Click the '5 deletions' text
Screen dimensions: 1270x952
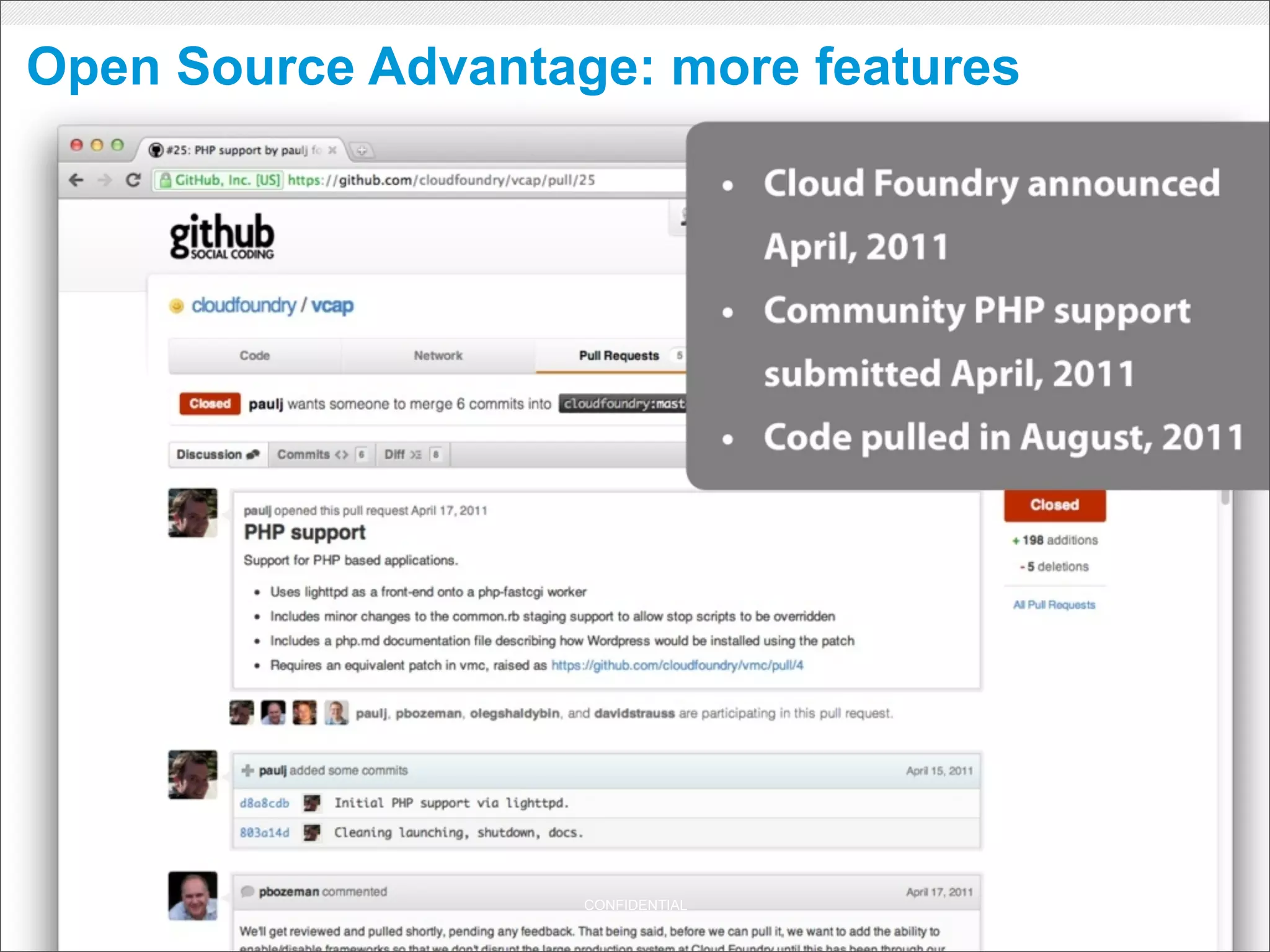[1058, 566]
